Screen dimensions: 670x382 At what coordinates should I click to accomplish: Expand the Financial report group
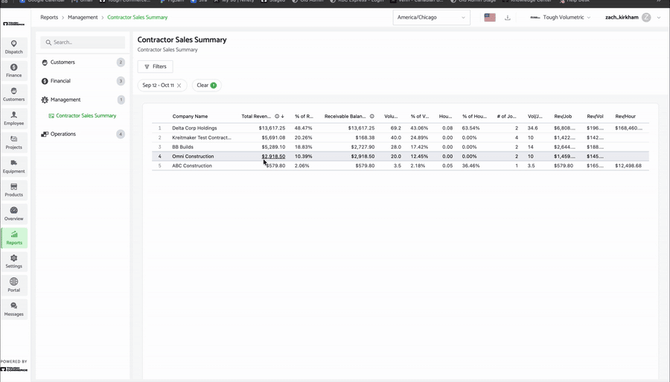83,81
